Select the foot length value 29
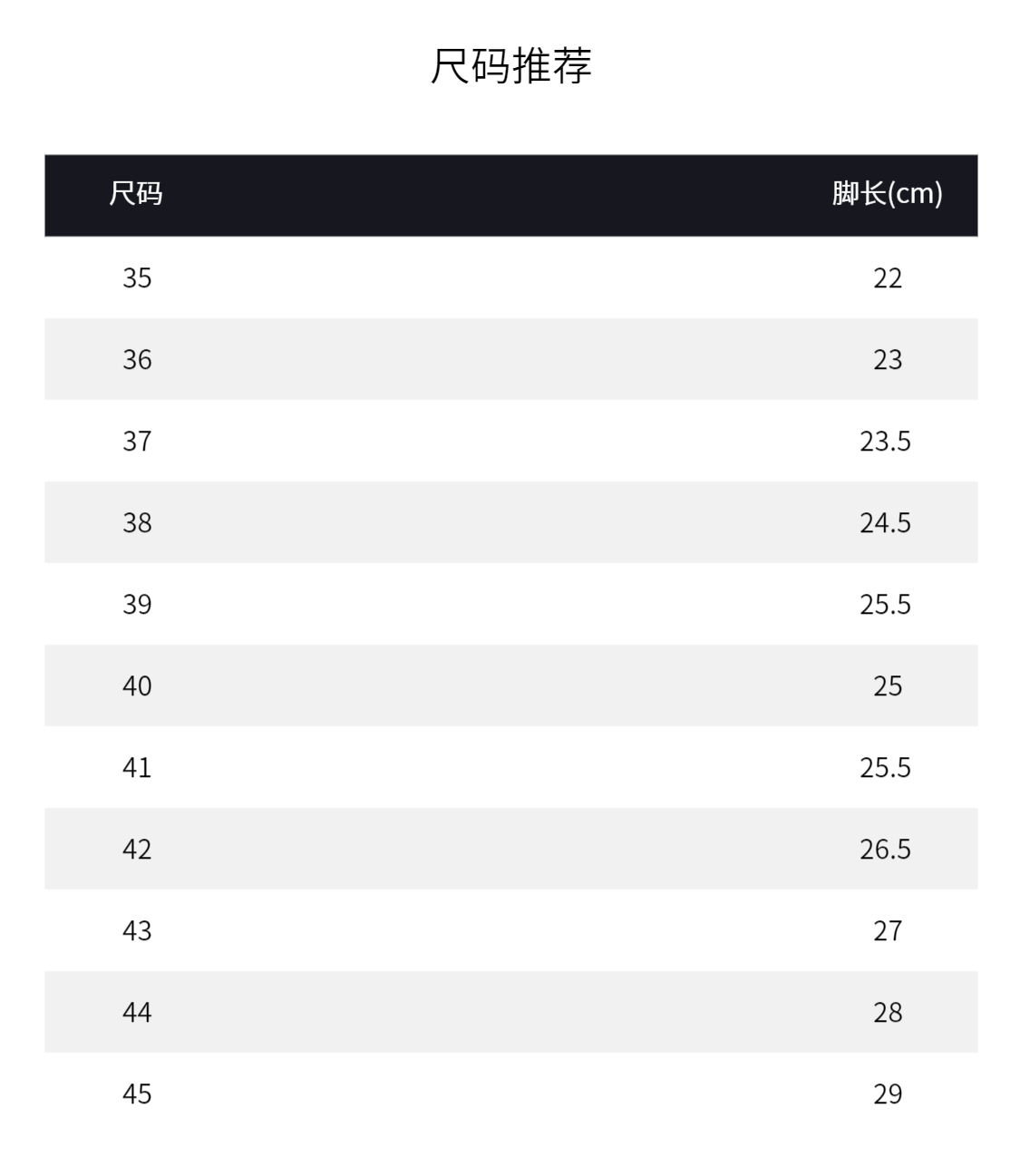The height and width of the screenshot is (1176, 1020). 888,1093
